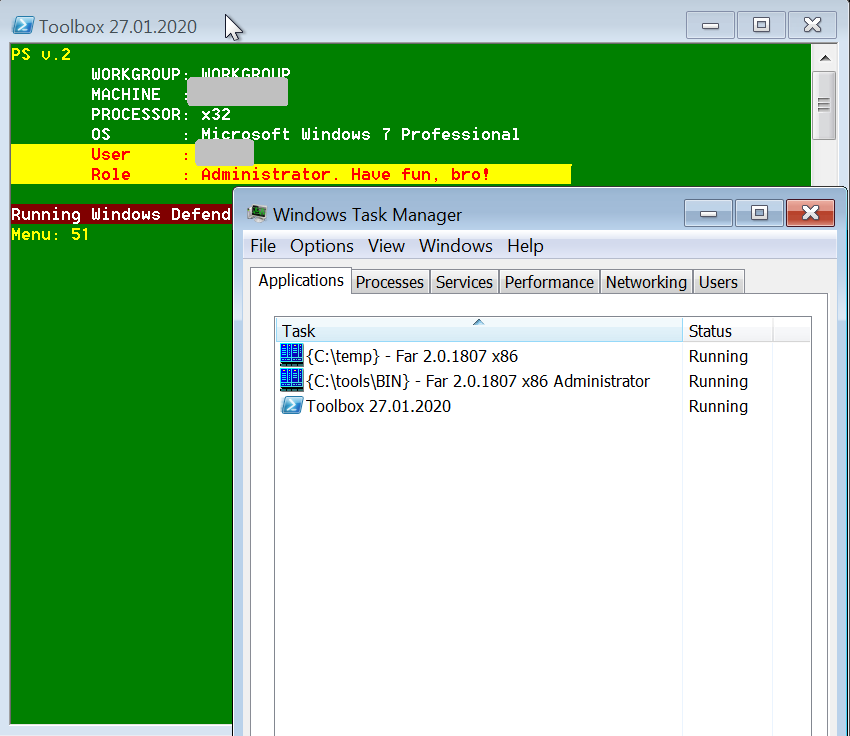Screen dimensions: 850x736
Task: Switch to the Processes tab
Action: point(389,282)
